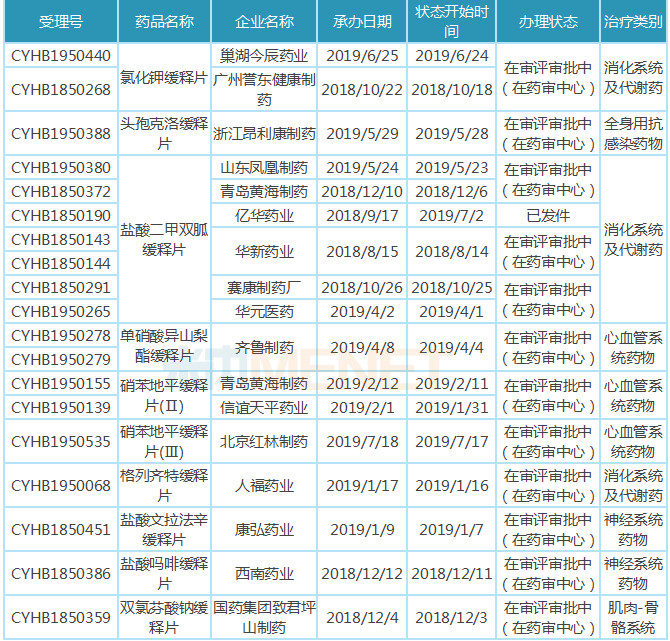
Task: Click company 广州誉东健康制药
Action: [x=264, y=89]
